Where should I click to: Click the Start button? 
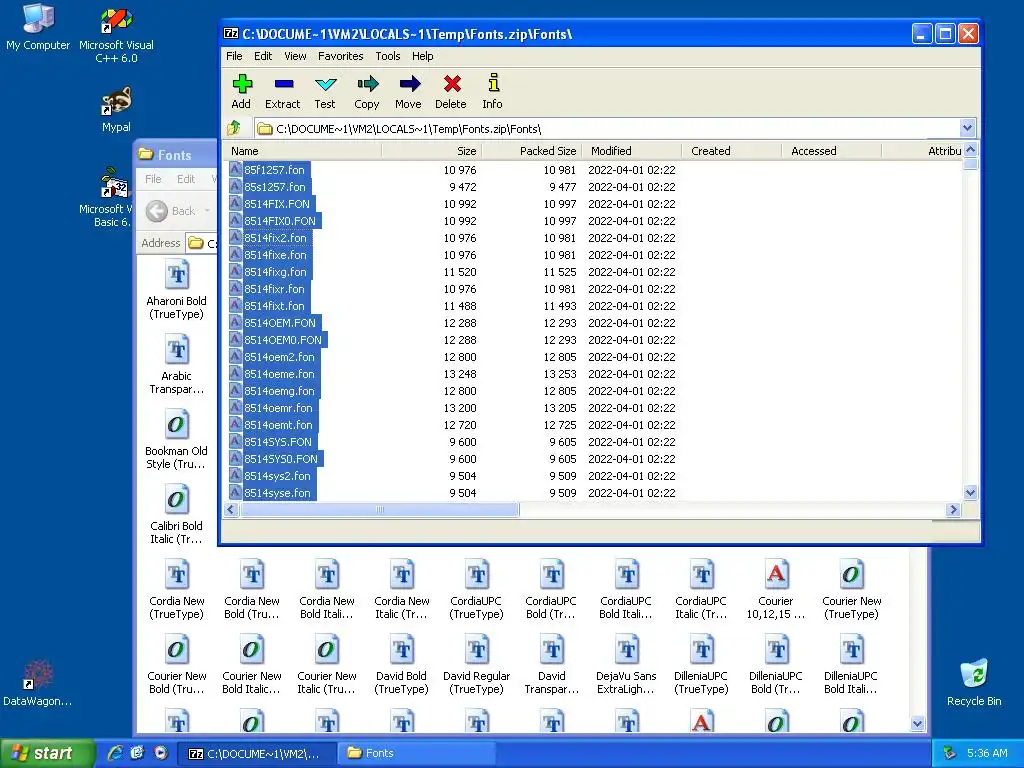46,753
